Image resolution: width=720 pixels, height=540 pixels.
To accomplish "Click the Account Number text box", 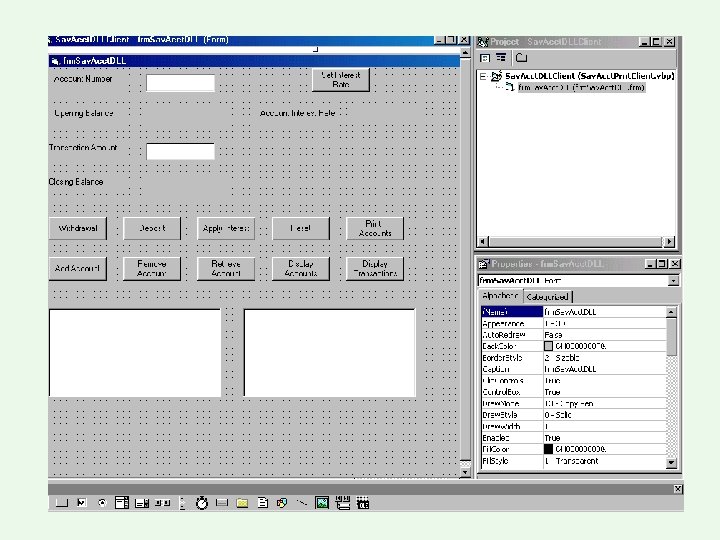I will (x=180, y=83).
